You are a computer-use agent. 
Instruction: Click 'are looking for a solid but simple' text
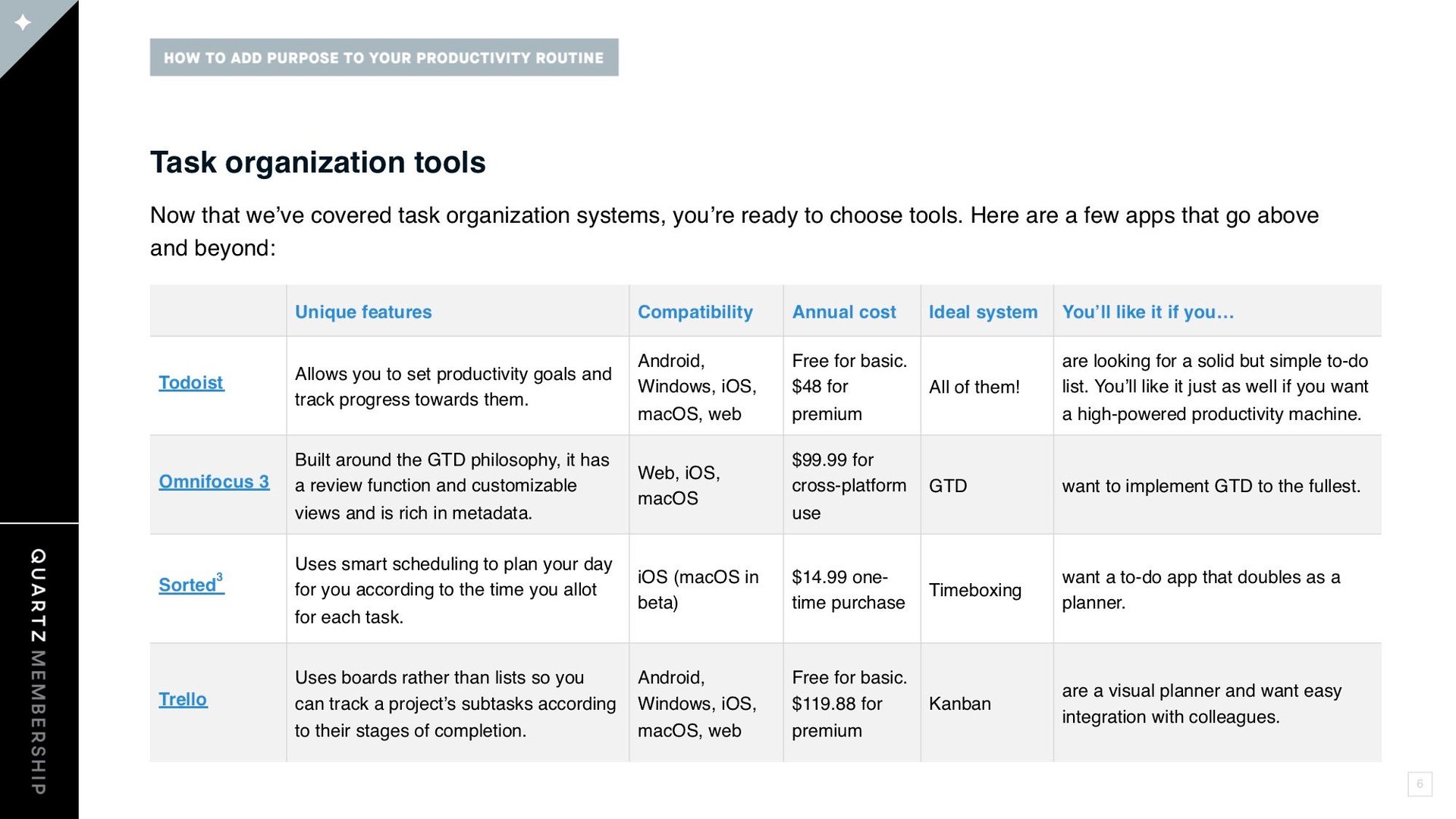tap(1216, 387)
